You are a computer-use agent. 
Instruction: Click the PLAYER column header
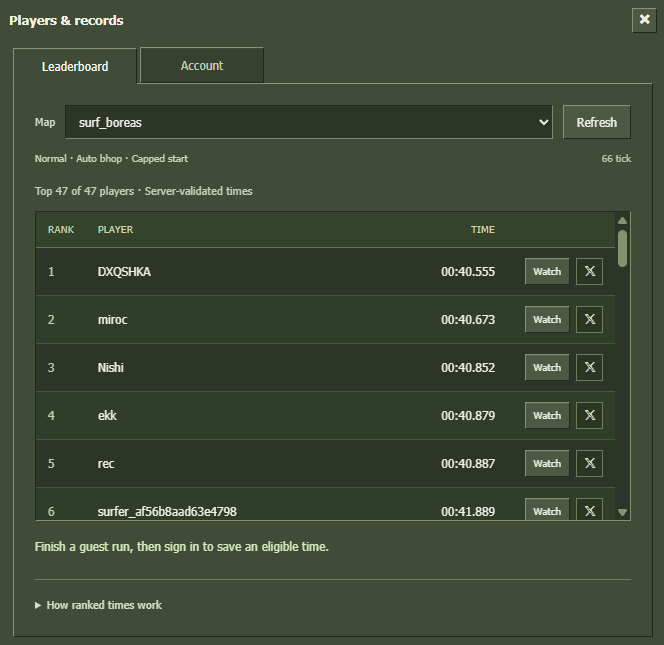[115, 230]
